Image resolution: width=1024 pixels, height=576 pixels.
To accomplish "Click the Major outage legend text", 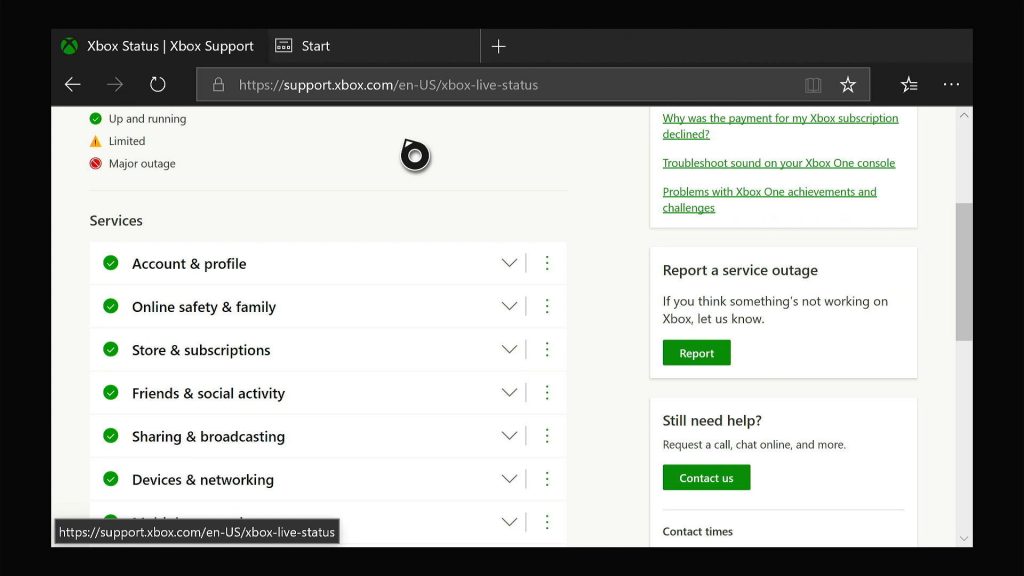I will 142,163.
